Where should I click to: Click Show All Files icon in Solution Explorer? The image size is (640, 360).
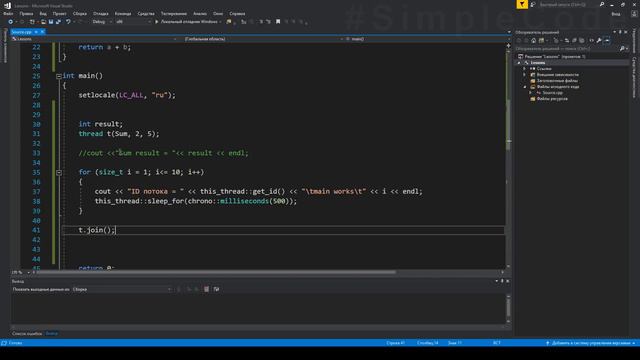(x=582, y=40)
